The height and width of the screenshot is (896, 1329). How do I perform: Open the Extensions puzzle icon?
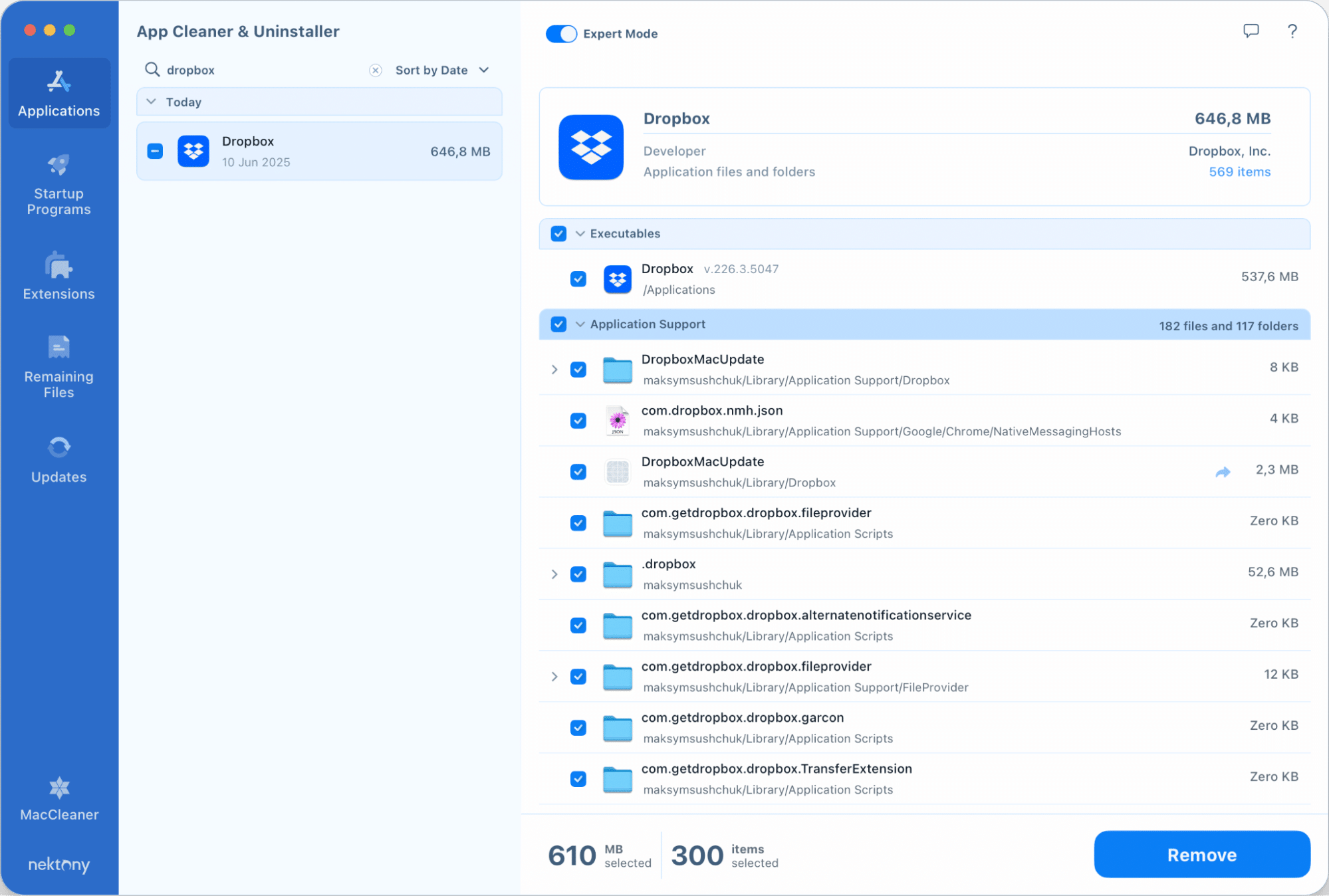pyautogui.click(x=59, y=266)
